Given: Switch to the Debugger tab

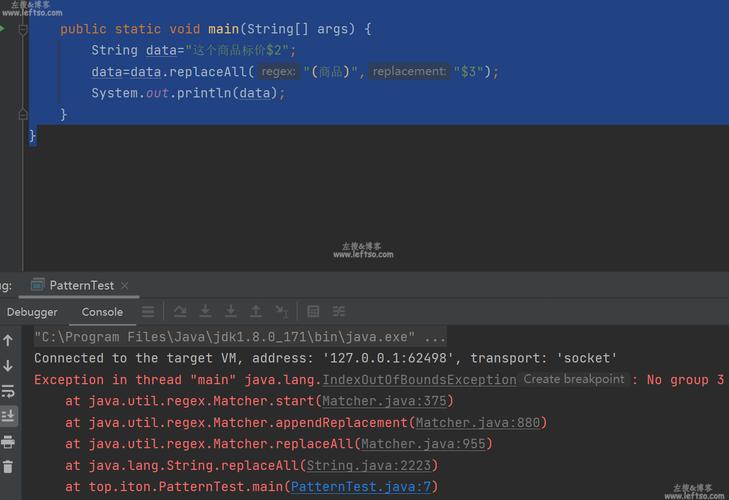Looking at the screenshot, I should (x=32, y=312).
